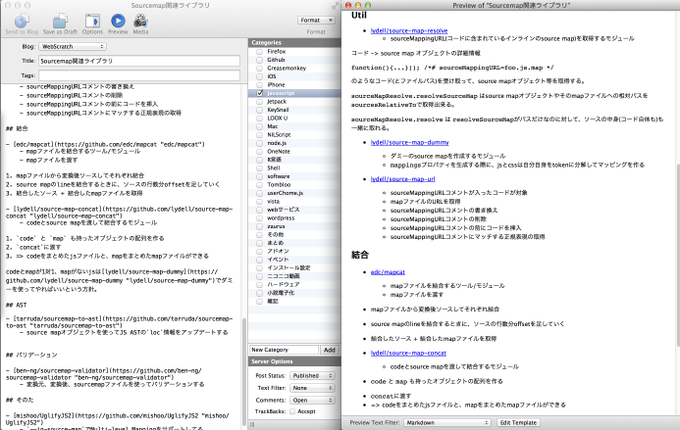Uncheck the javascript category
This screenshot has width=680, height=430.
(x=259, y=93)
